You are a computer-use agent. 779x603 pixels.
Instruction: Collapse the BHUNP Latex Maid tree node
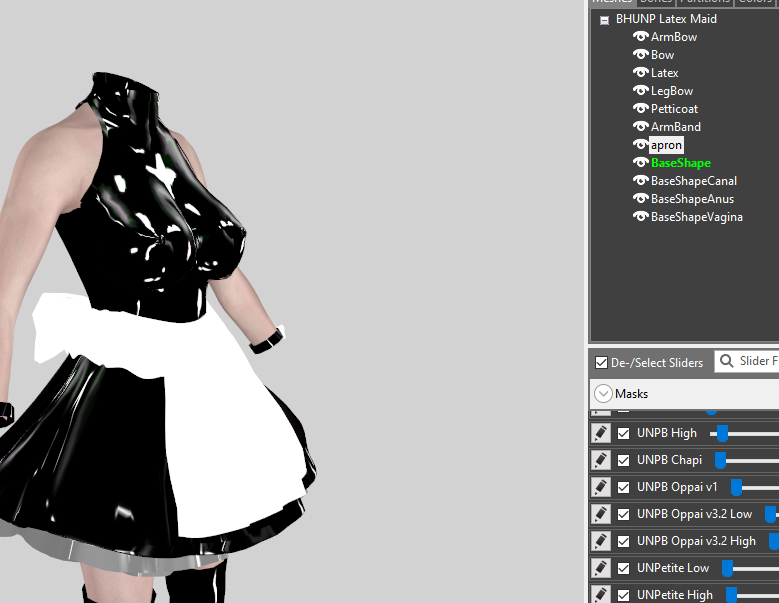pos(604,20)
